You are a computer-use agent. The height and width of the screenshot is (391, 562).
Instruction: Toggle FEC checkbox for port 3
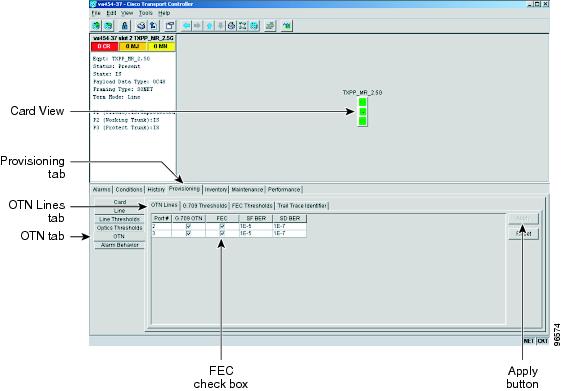click(x=222, y=233)
